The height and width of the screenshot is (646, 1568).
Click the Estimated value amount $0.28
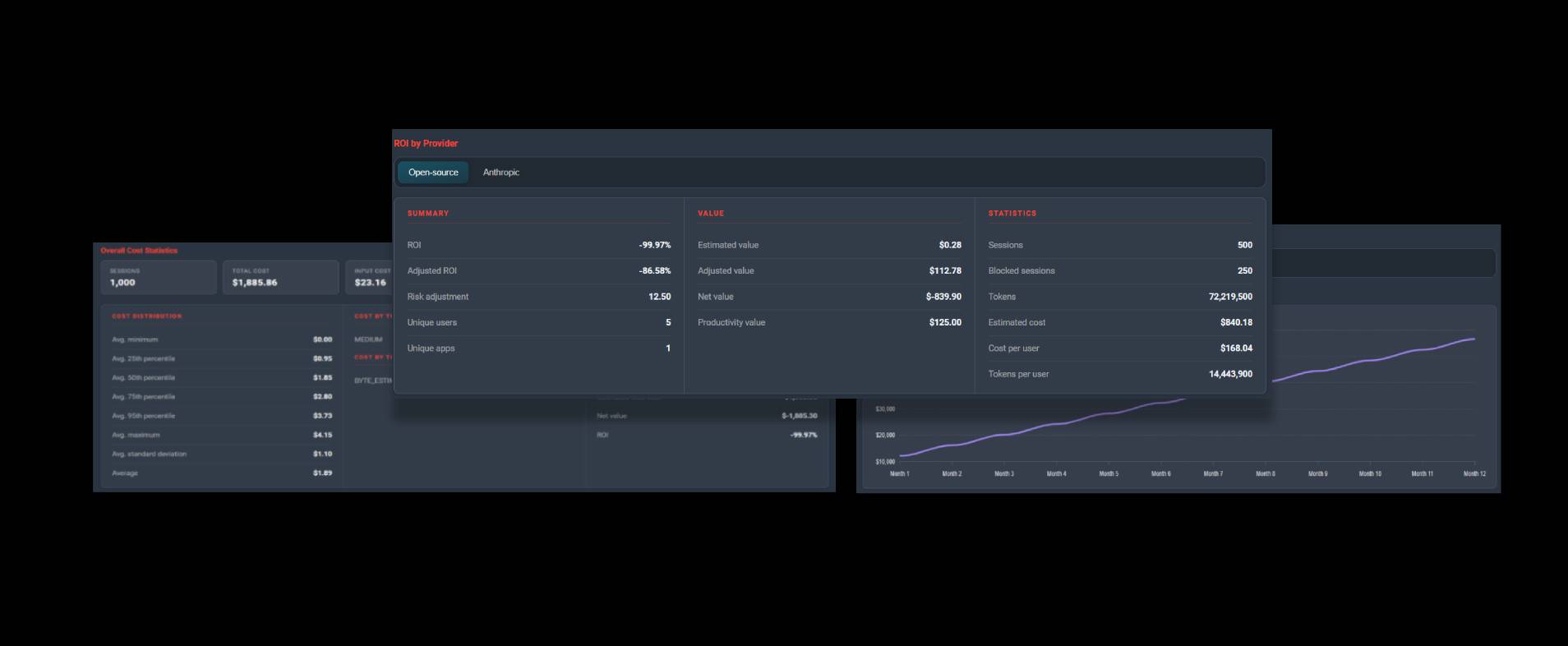pos(950,245)
